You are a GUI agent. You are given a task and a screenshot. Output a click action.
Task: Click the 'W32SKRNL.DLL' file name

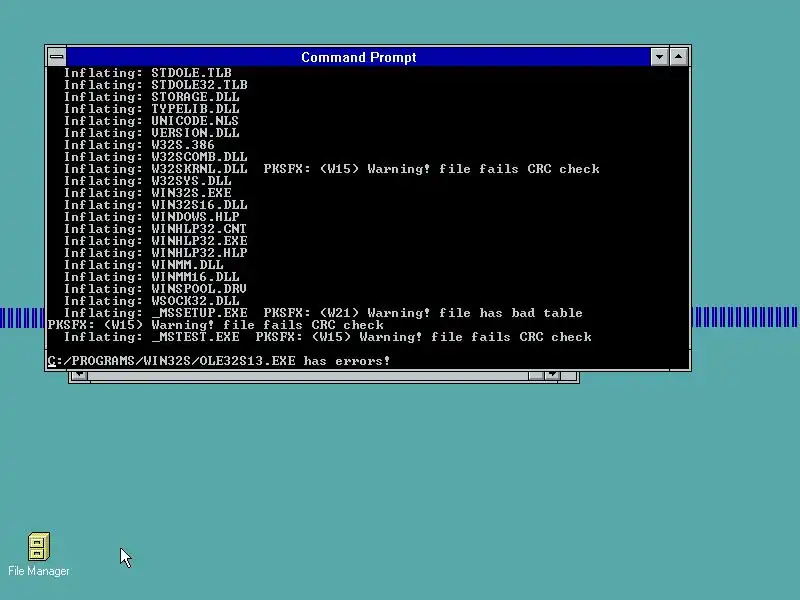pyautogui.click(x=199, y=169)
